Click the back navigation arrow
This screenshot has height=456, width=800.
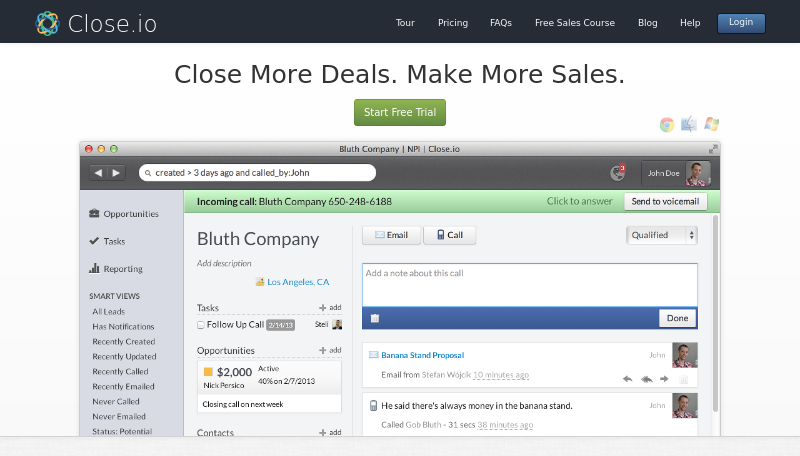[98, 173]
